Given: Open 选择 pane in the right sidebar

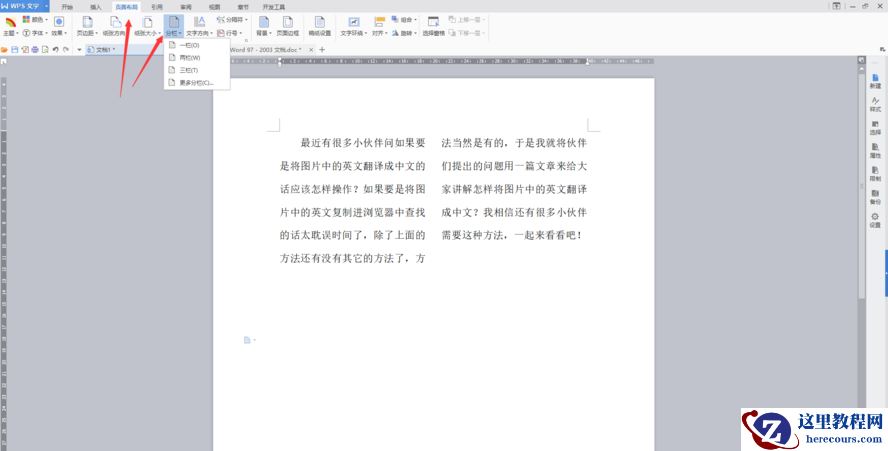Looking at the screenshot, I should point(876,127).
